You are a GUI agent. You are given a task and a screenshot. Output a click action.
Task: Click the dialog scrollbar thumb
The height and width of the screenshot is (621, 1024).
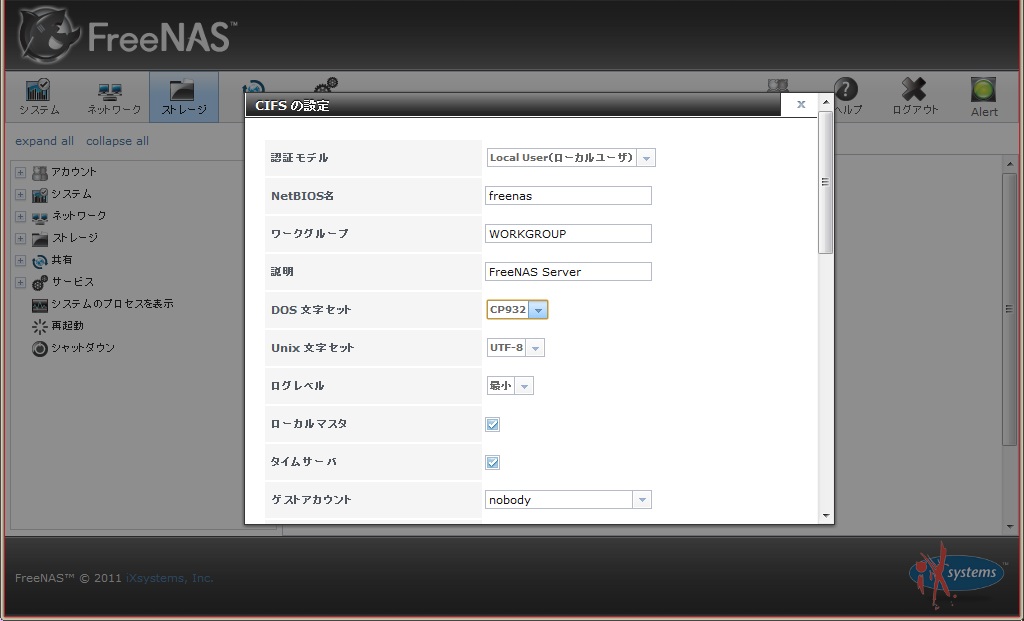(x=825, y=182)
